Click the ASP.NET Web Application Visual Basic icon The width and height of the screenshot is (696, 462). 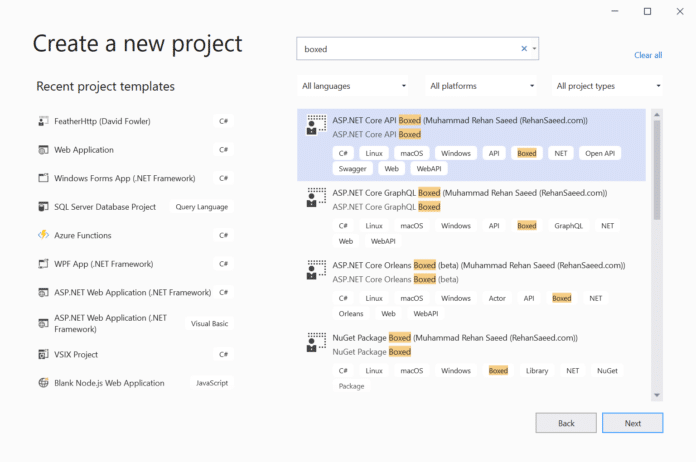pos(43,324)
